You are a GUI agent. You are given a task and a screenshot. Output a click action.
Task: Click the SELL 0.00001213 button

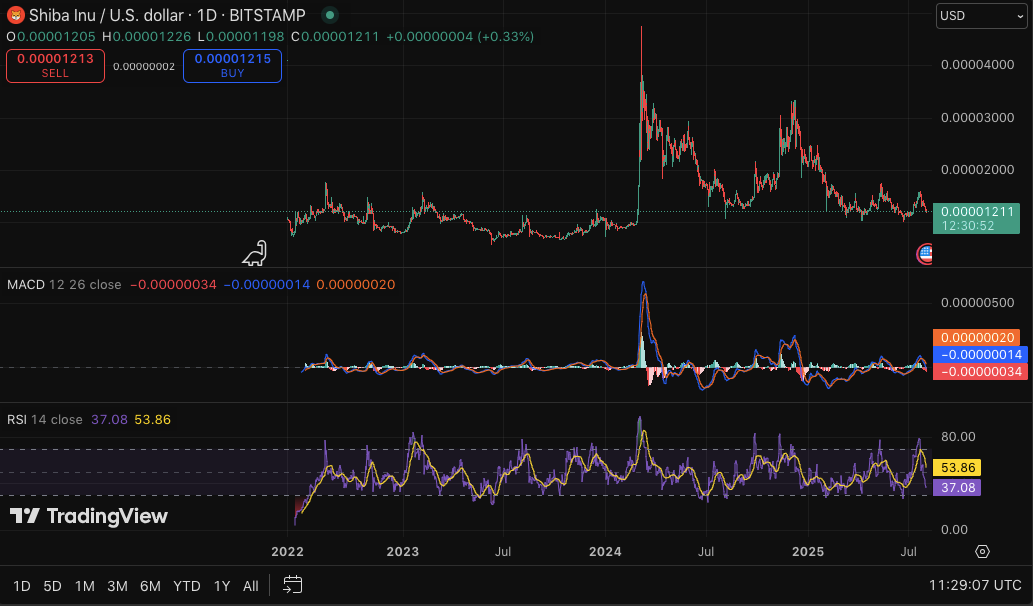(x=55, y=65)
